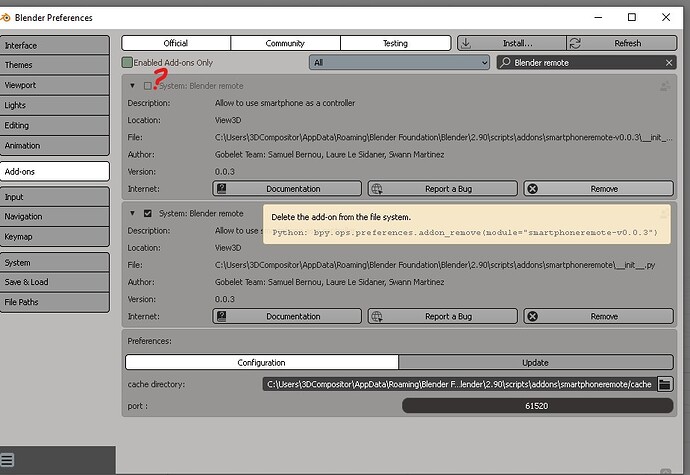The image size is (690, 475).
Task: Select the Add-ons section
Action: click(x=55, y=171)
